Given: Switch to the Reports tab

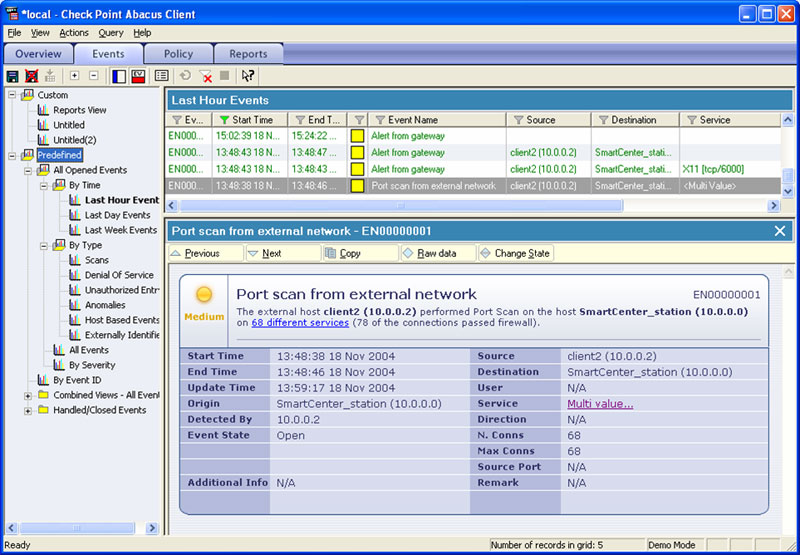Looking at the screenshot, I should [x=248, y=54].
